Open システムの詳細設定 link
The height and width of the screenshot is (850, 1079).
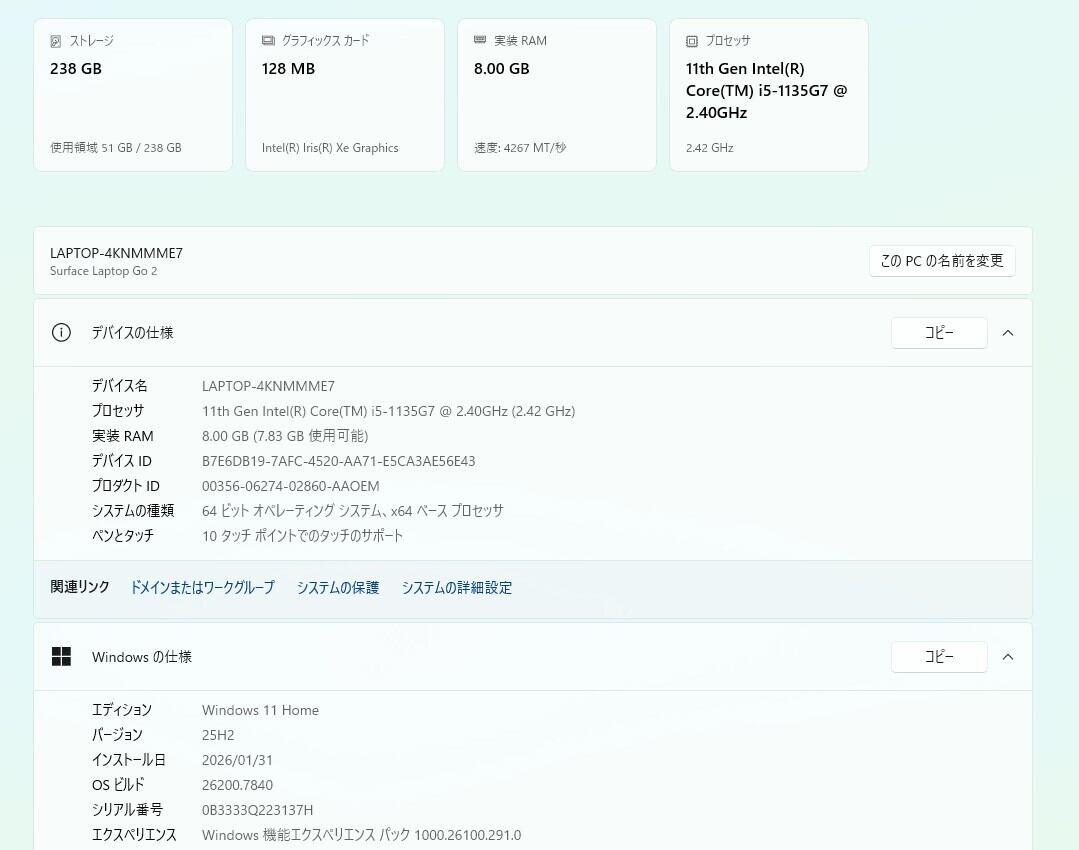tap(457, 588)
